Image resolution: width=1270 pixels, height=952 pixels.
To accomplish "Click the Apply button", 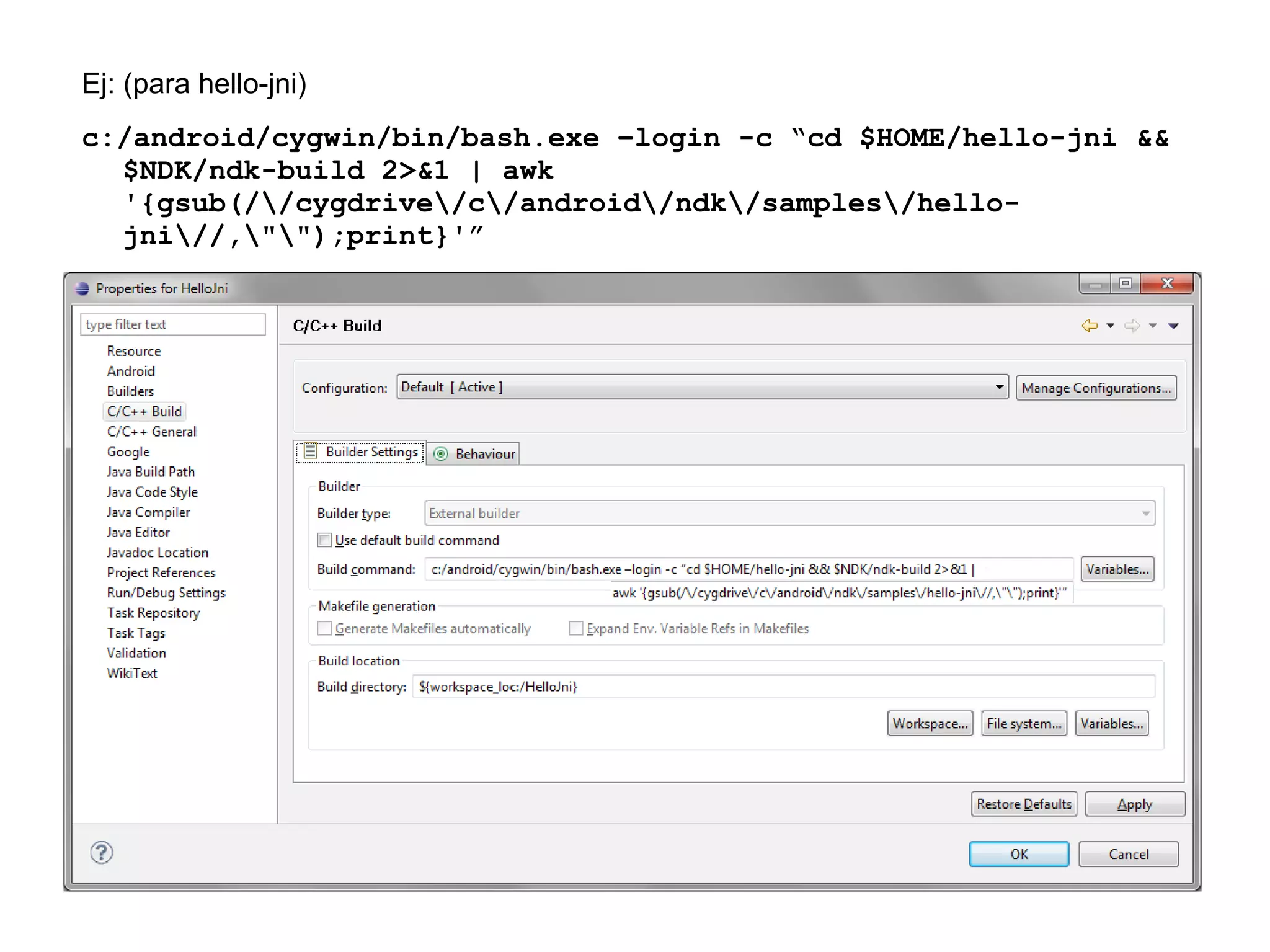I will (x=1135, y=804).
